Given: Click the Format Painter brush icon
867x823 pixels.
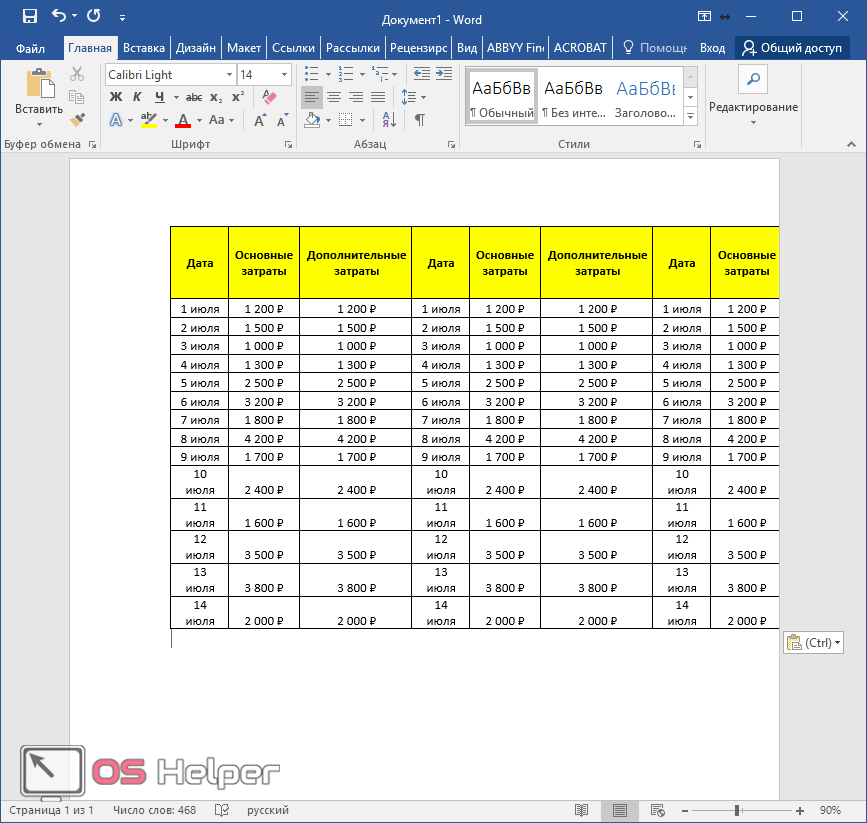Looking at the screenshot, I should point(78,119).
